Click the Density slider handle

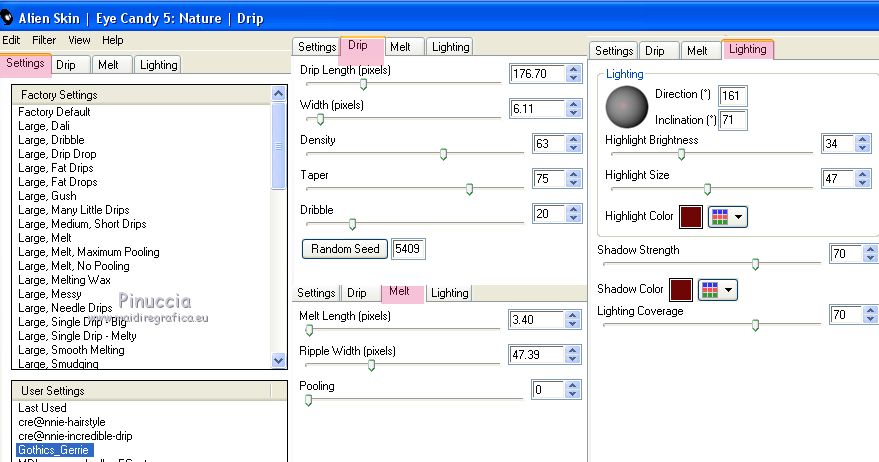coord(443,154)
